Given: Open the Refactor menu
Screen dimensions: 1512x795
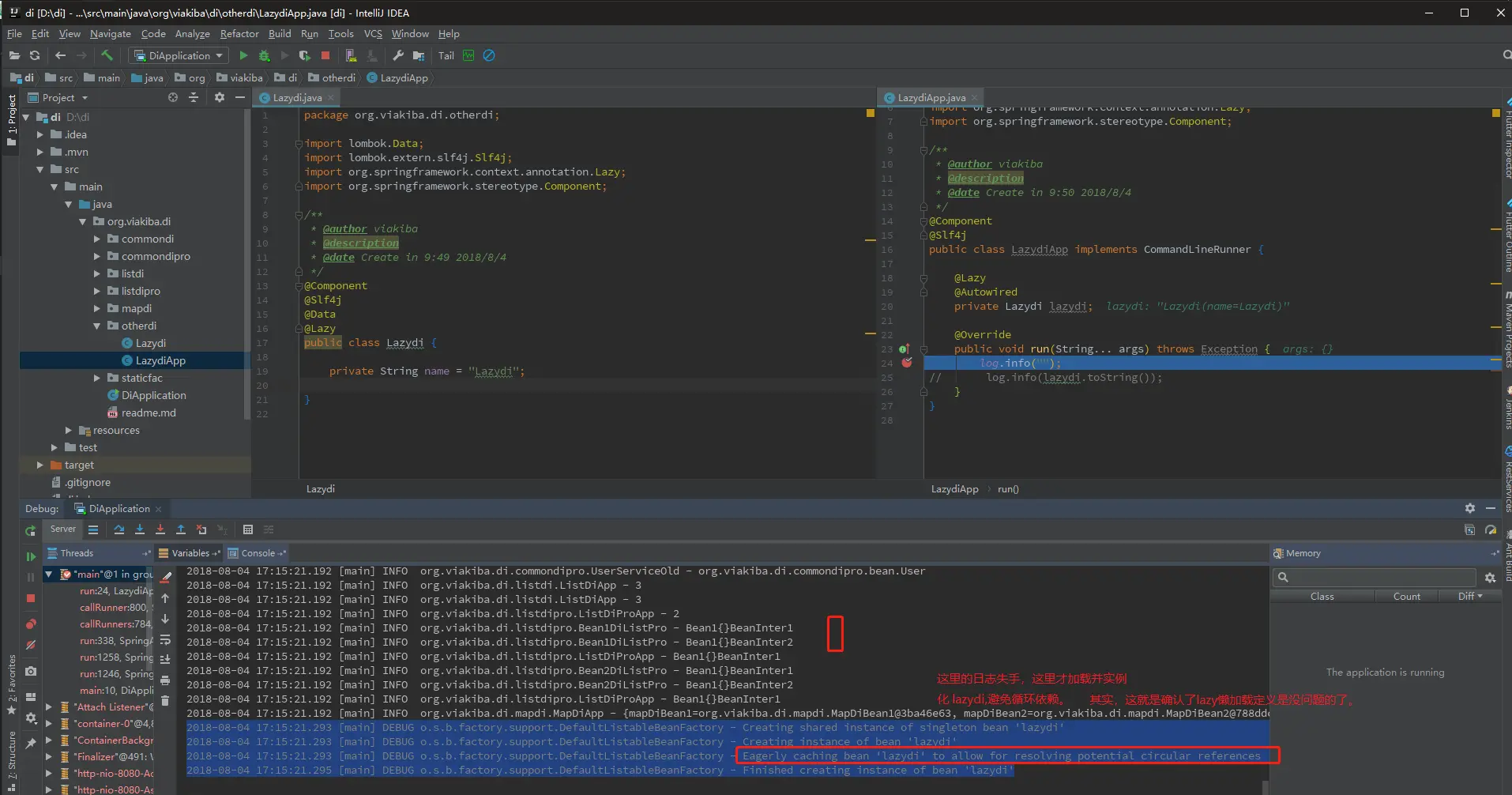Looking at the screenshot, I should tap(239, 34).
